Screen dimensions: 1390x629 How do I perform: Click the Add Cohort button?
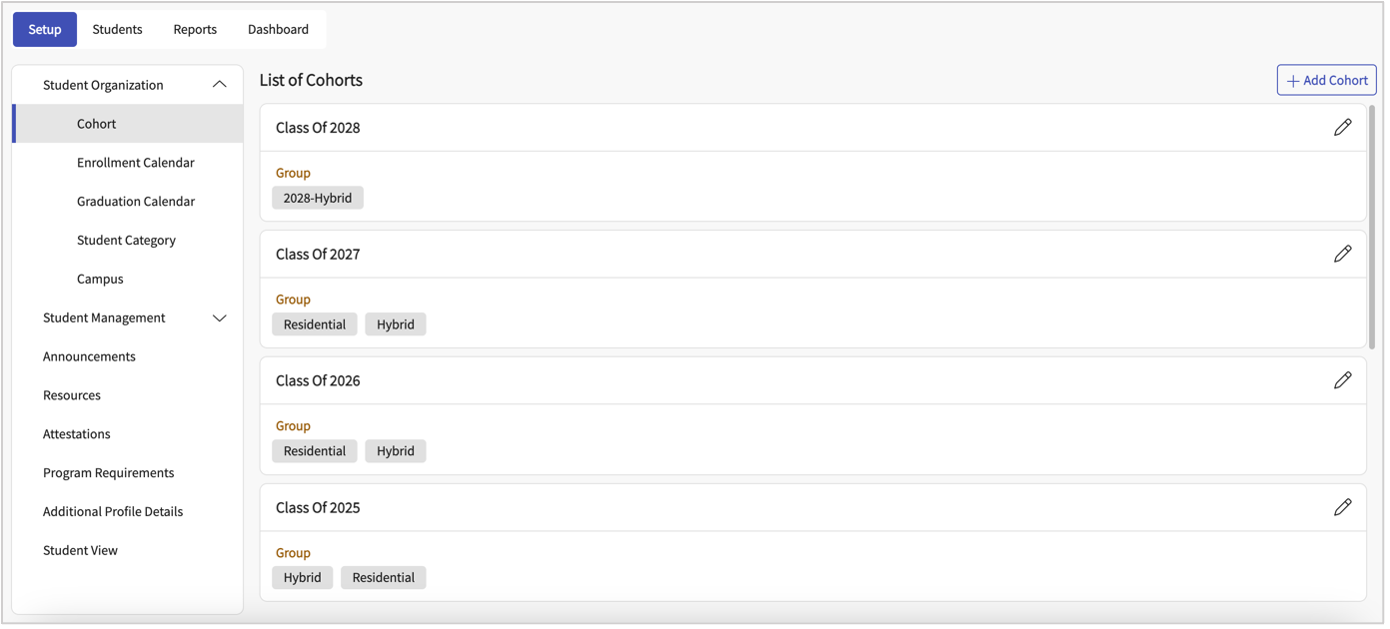point(1326,80)
